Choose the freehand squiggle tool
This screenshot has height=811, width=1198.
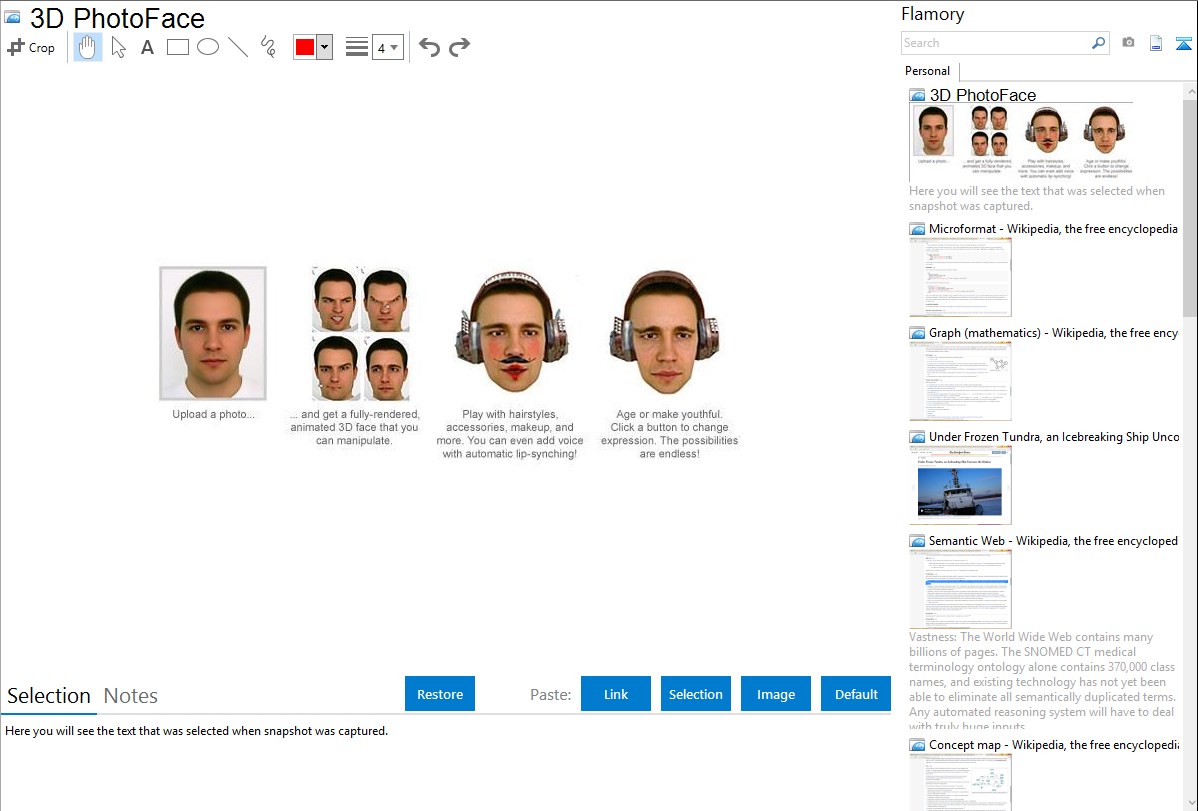point(268,47)
